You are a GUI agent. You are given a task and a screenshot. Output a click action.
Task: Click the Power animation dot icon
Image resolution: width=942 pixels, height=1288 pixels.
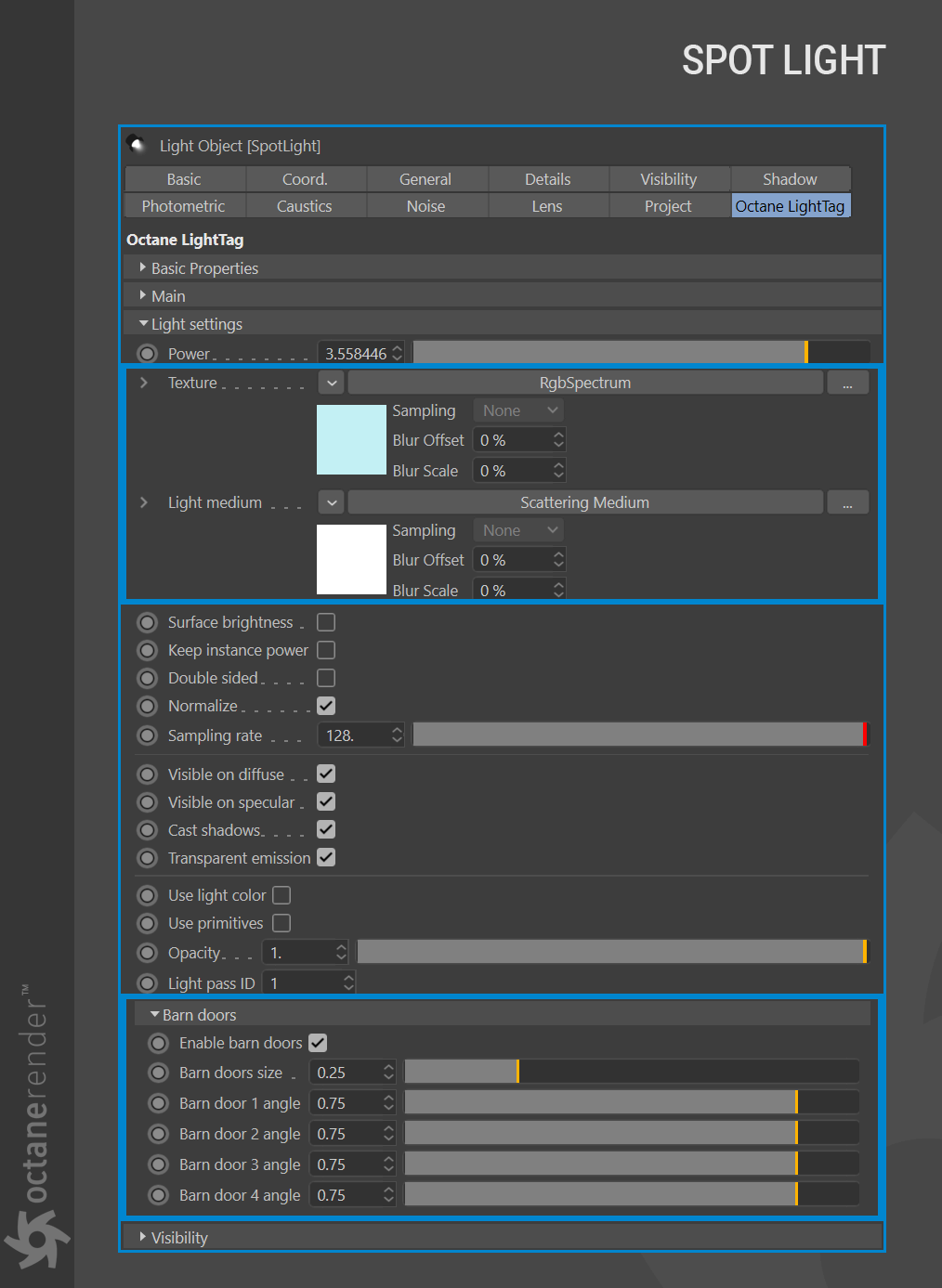click(x=147, y=354)
